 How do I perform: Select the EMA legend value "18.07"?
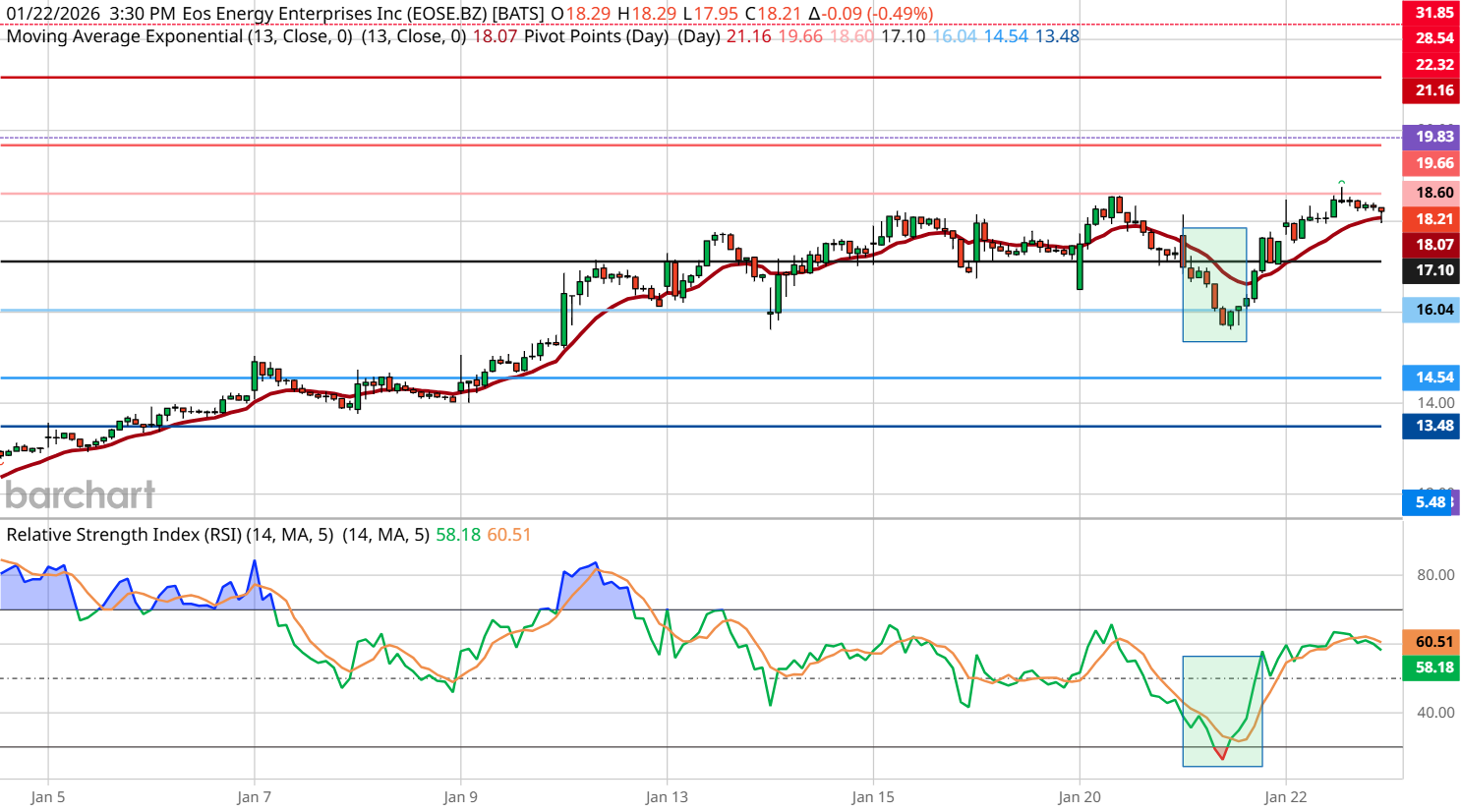[x=495, y=36]
